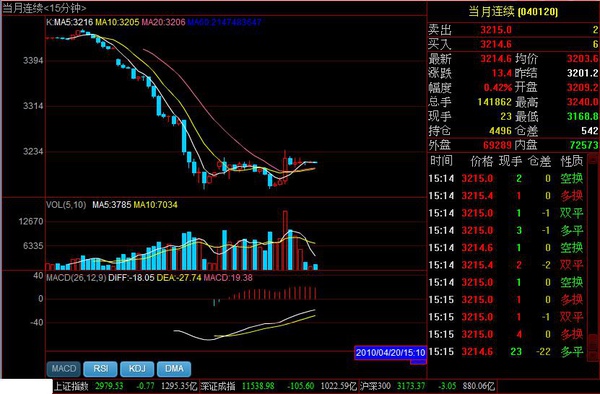This screenshot has width=600, height=394.
Task: Click the 6335 volume axis label
Action: click(33, 246)
